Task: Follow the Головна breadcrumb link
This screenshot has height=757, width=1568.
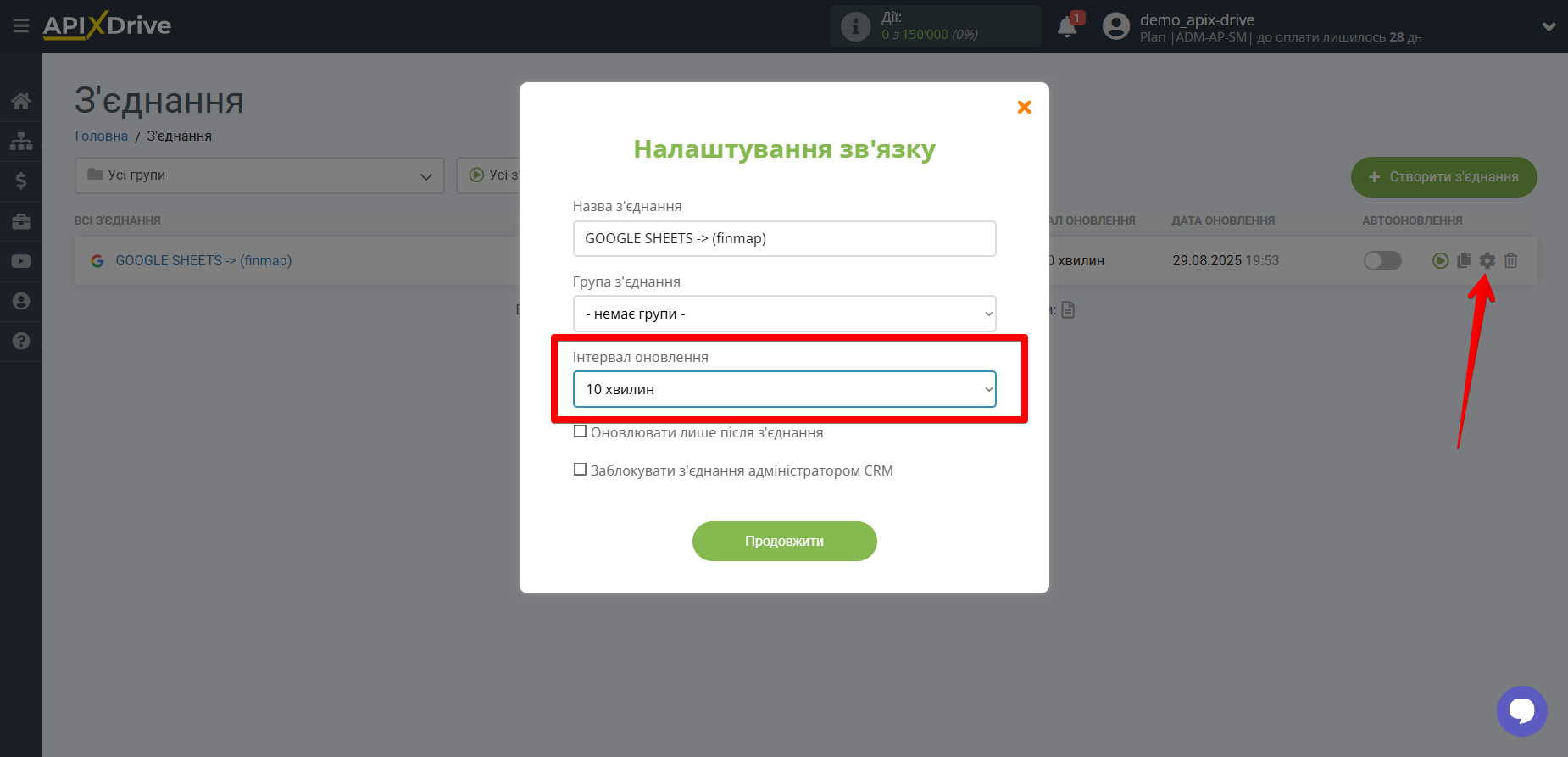Action: pos(101,136)
